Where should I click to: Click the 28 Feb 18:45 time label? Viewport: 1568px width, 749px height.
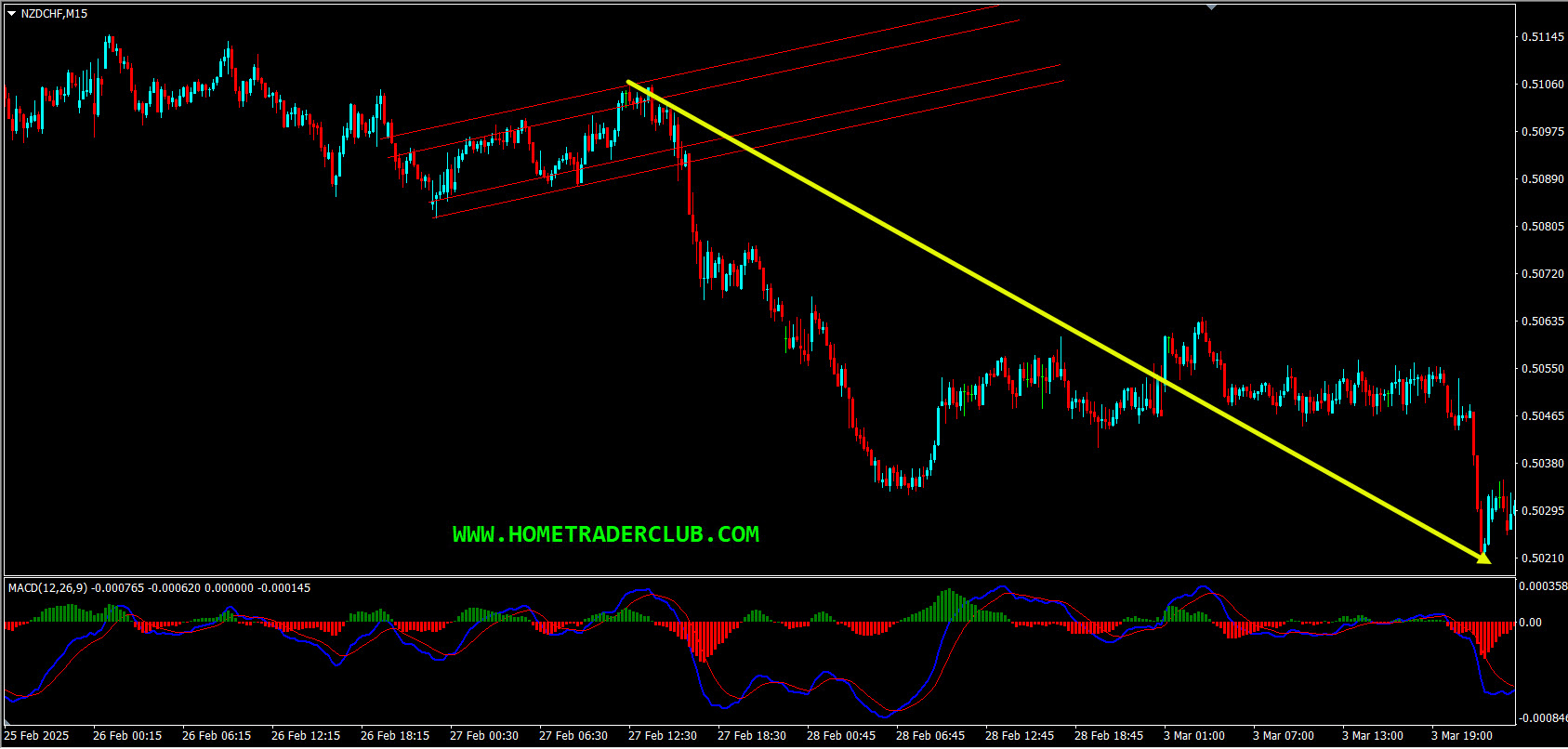[1108, 736]
